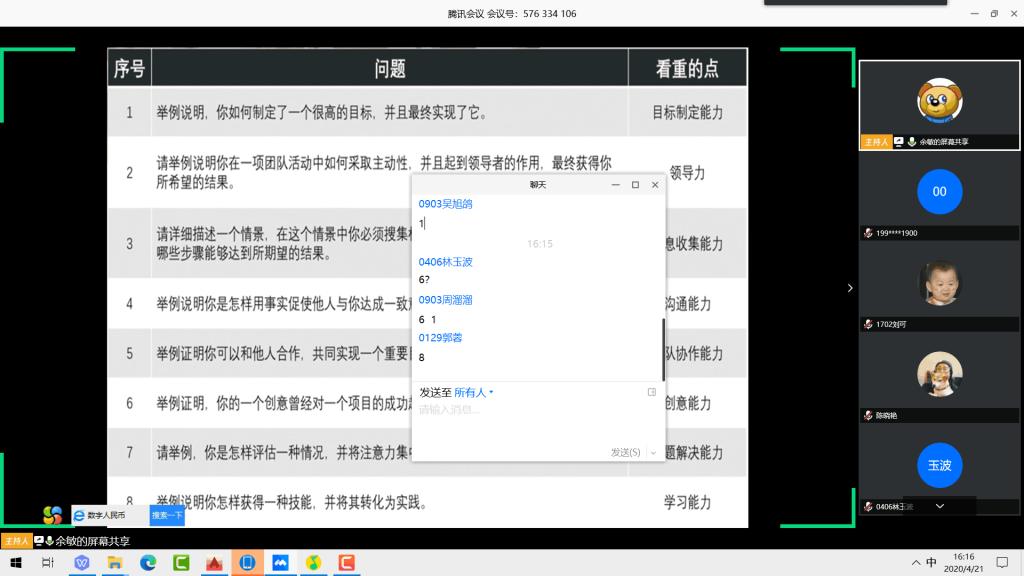This screenshot has height=576, width=1024.
Task: Open Task View from the taskbar
Action: 47,563
